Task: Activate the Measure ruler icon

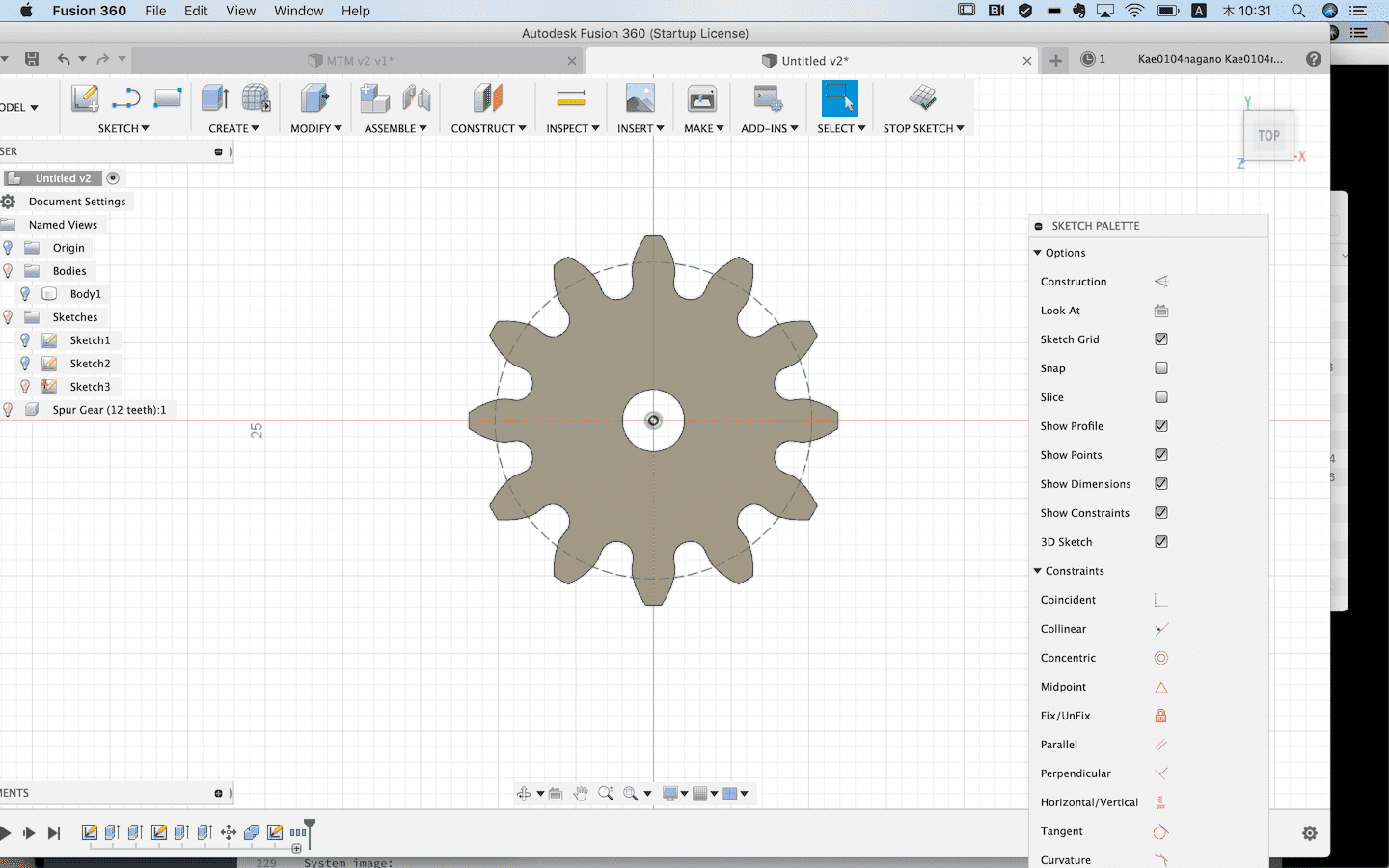Action: tap(571, 98)
